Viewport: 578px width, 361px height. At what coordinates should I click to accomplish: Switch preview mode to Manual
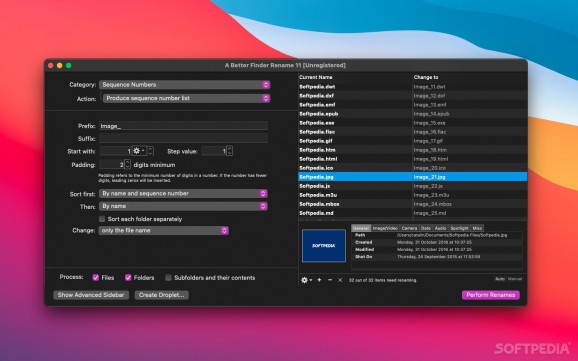515,279
